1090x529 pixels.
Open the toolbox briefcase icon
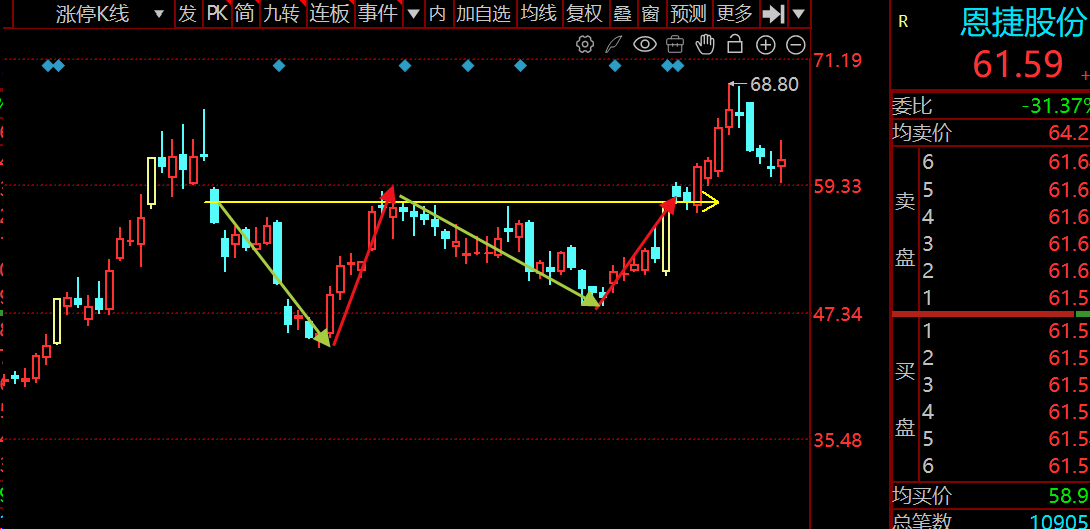[675, 44]
